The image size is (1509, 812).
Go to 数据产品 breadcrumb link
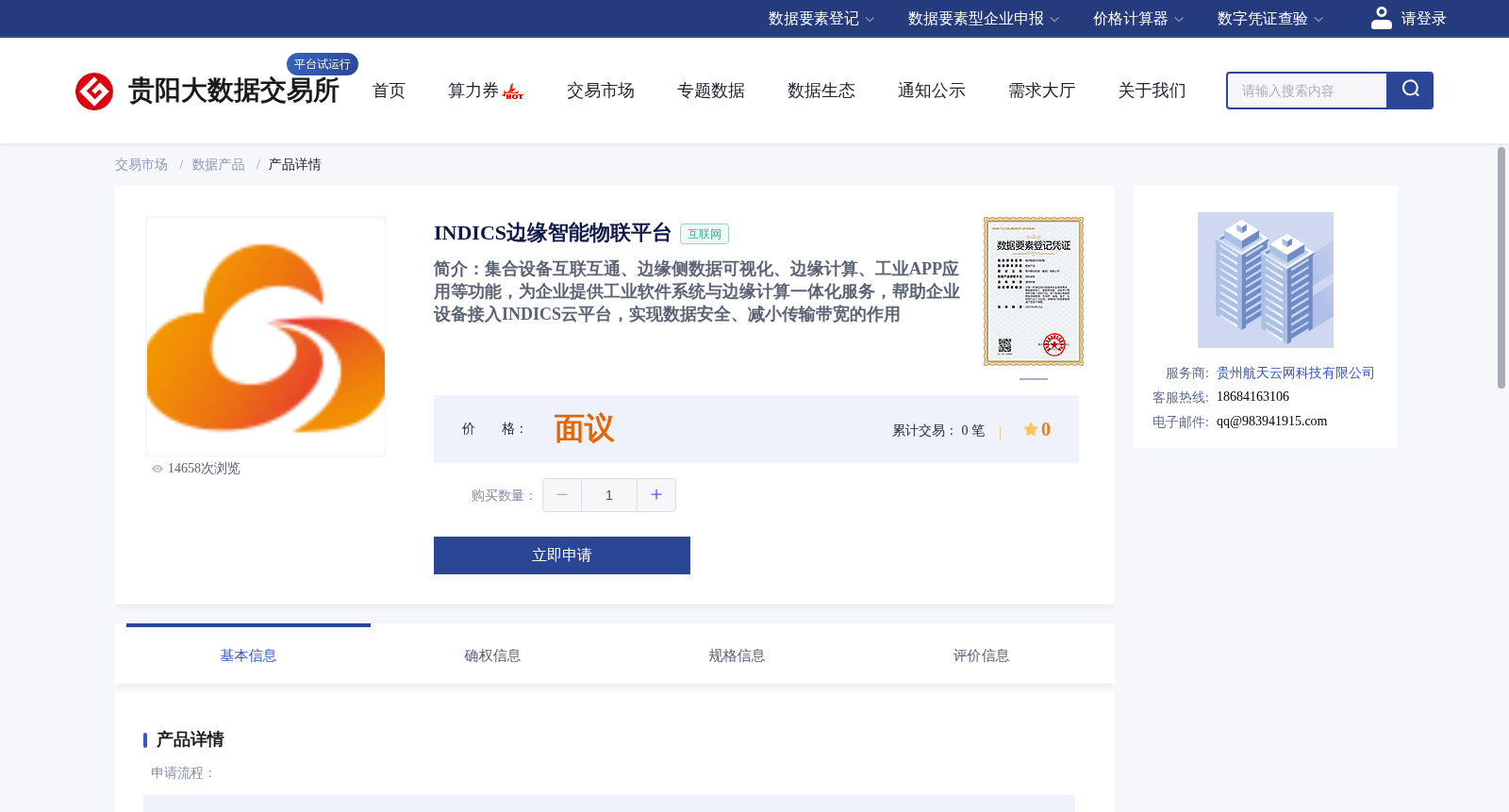[219, 165]
